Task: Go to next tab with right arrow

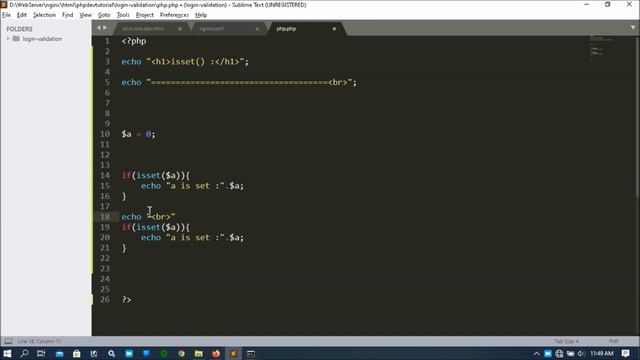Action: pyautogui.click(x=105, y=28)
